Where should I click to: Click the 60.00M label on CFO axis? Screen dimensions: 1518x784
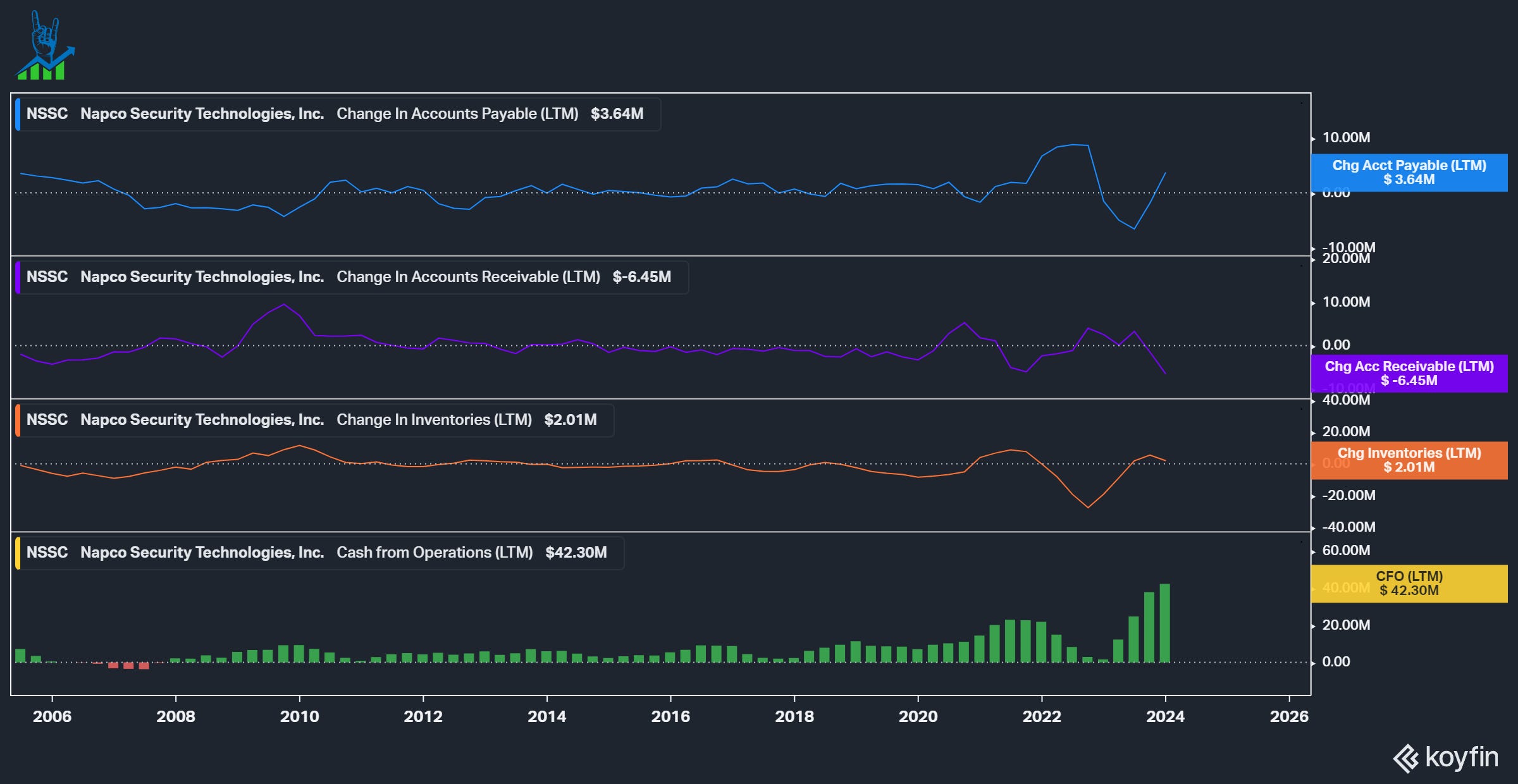(1347, 551)
